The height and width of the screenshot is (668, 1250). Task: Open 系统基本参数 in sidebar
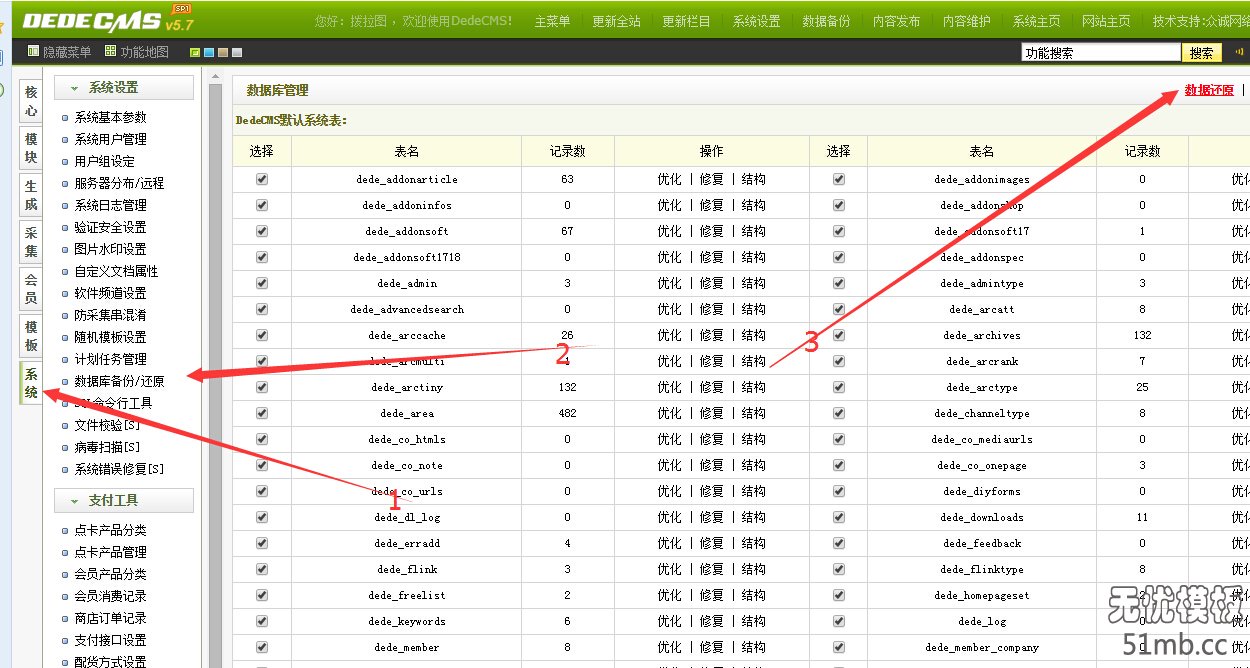coord(110,117)
